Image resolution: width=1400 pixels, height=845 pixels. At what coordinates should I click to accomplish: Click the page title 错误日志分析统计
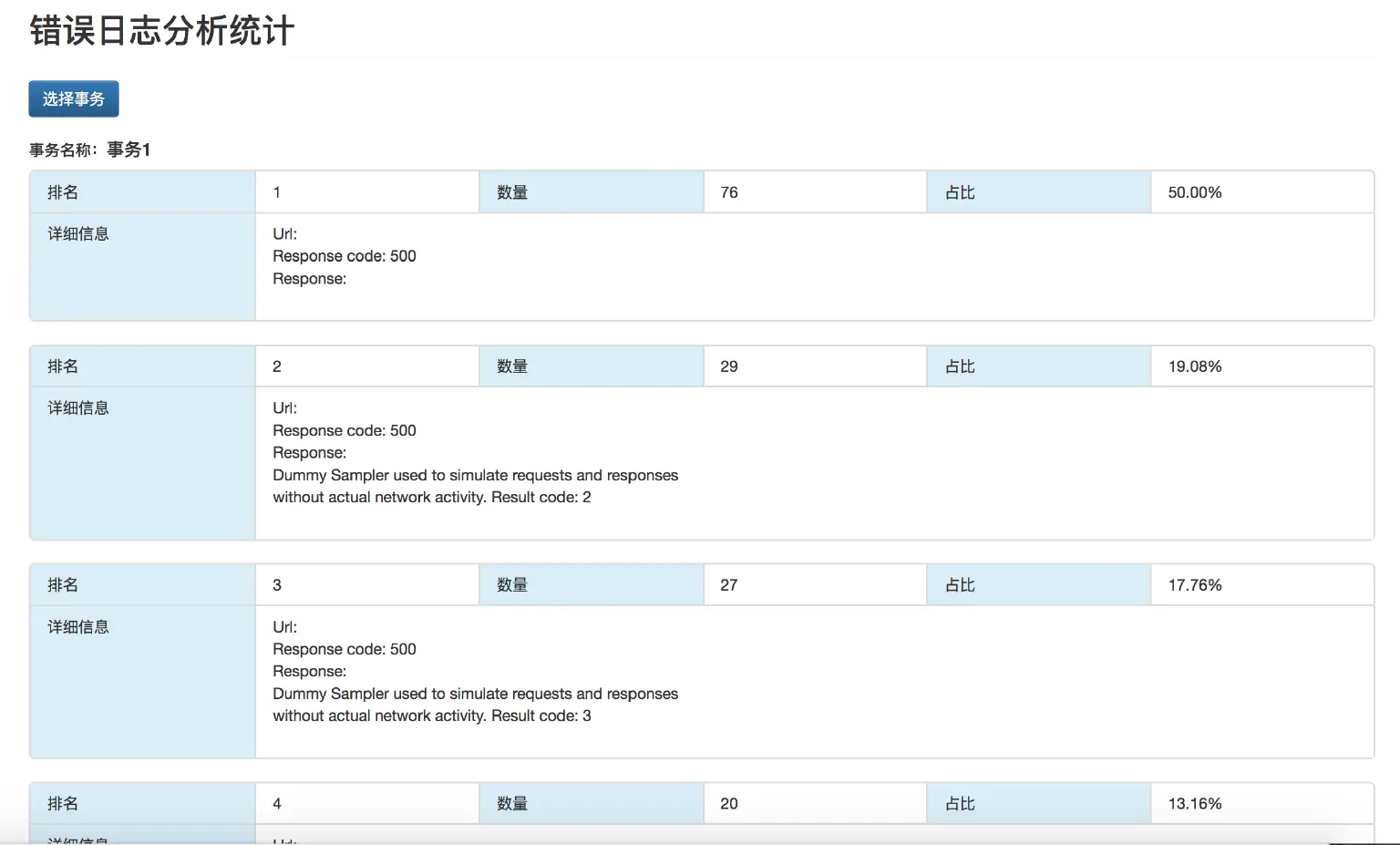161,31
